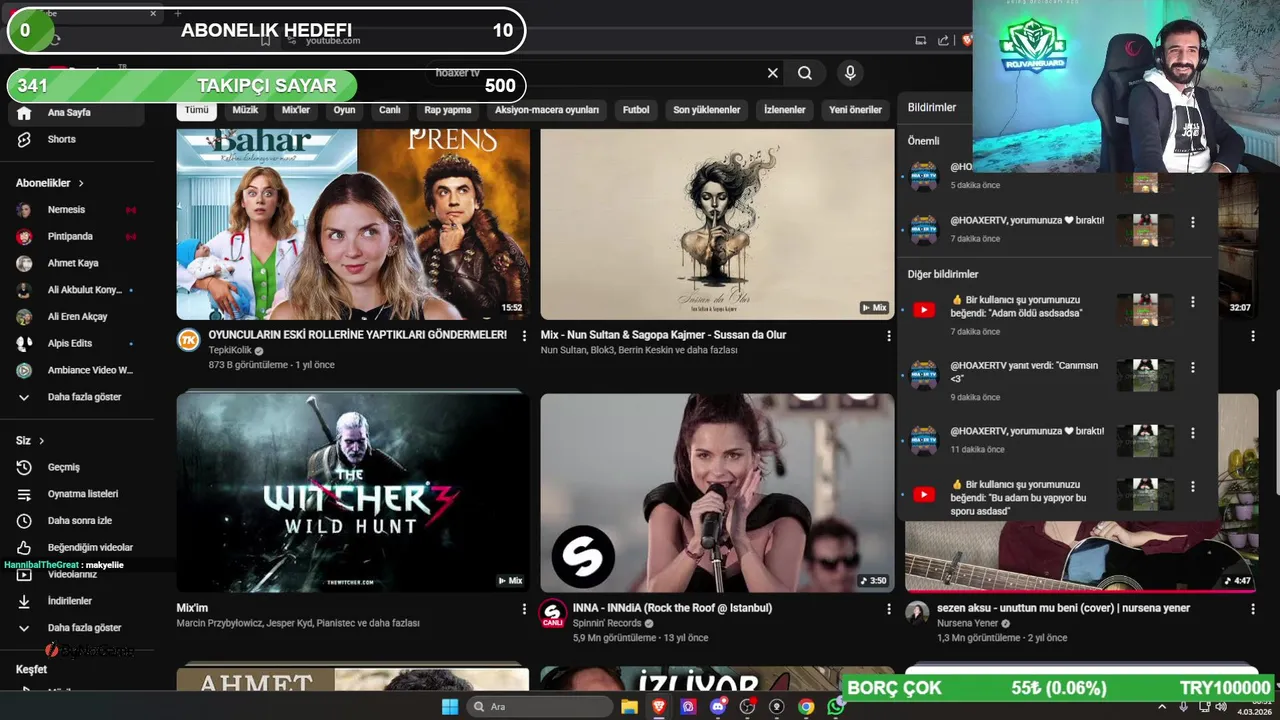
Task: Open options menu for sezen aksu cover video
Action: [1252, 609]
